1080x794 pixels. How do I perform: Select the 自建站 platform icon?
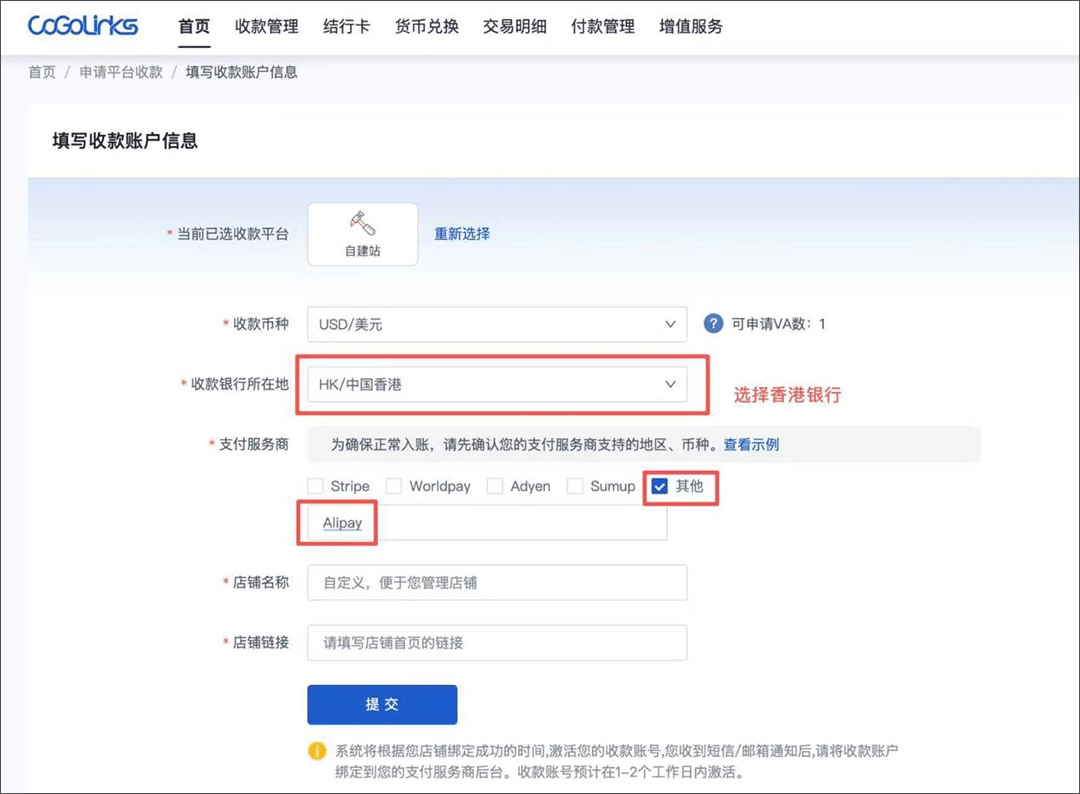pos(362,234)
